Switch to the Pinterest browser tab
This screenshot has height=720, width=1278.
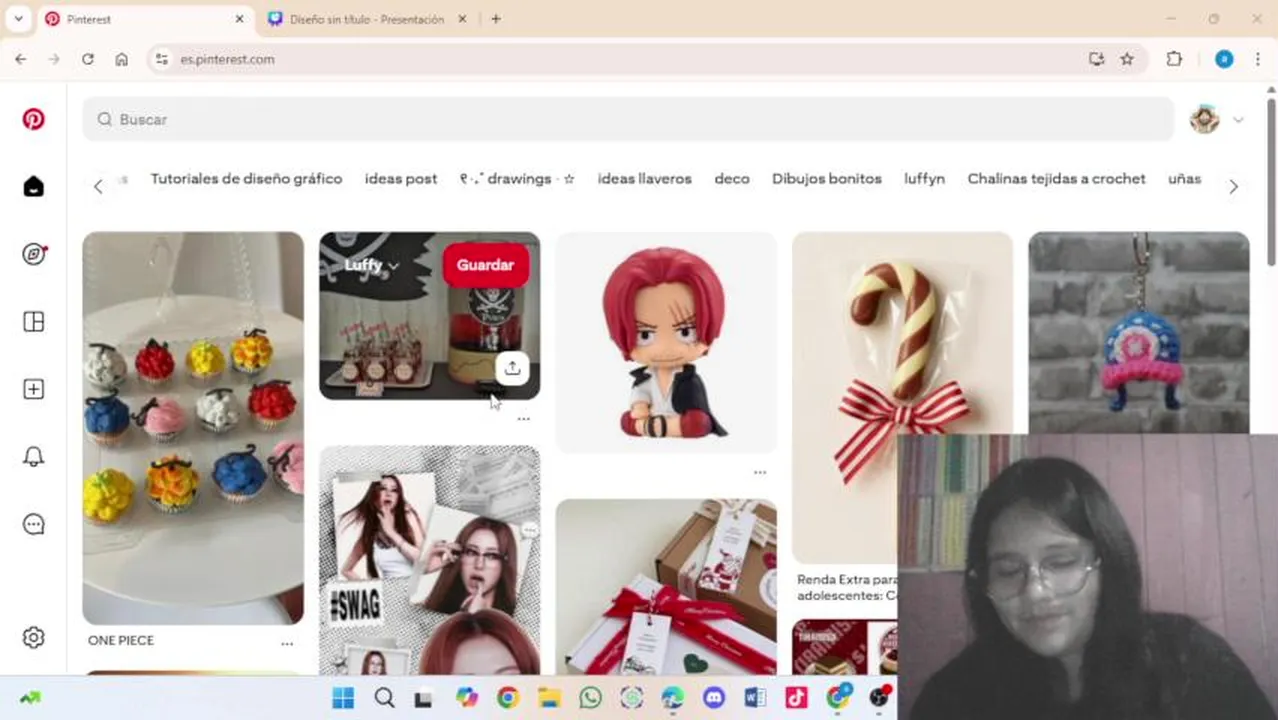point(145,19)
